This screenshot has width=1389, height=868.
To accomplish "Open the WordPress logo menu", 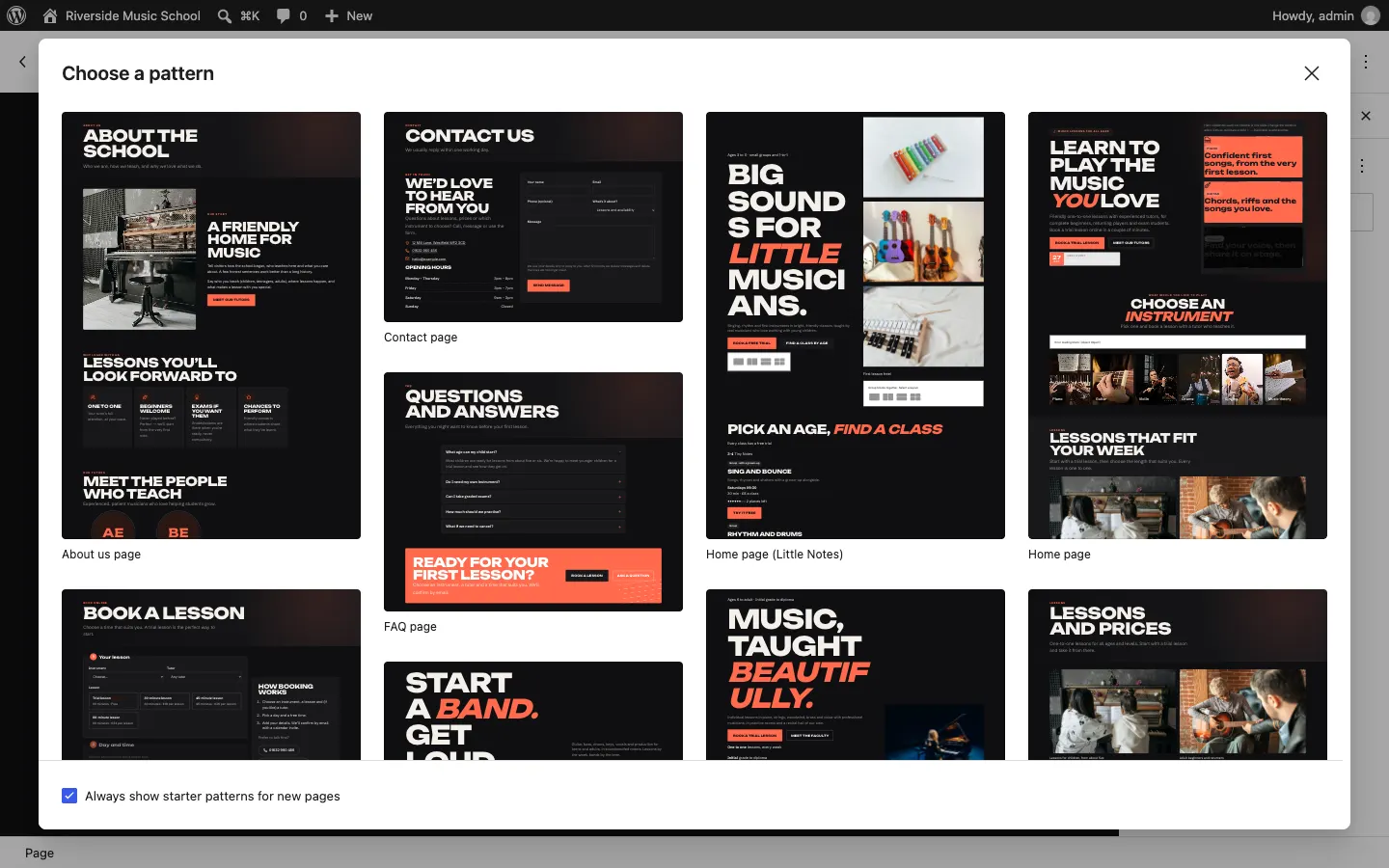I will coord(16,15).
